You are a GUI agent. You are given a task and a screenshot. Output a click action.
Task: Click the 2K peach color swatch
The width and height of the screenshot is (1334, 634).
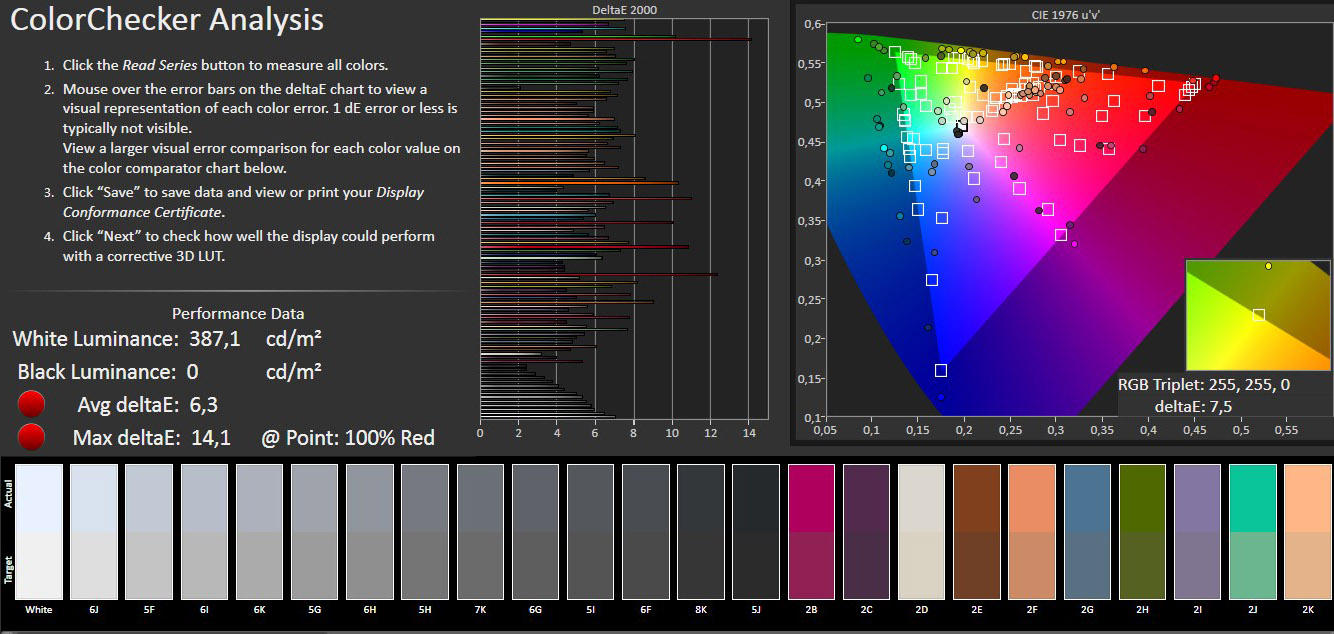point(1308,531)
